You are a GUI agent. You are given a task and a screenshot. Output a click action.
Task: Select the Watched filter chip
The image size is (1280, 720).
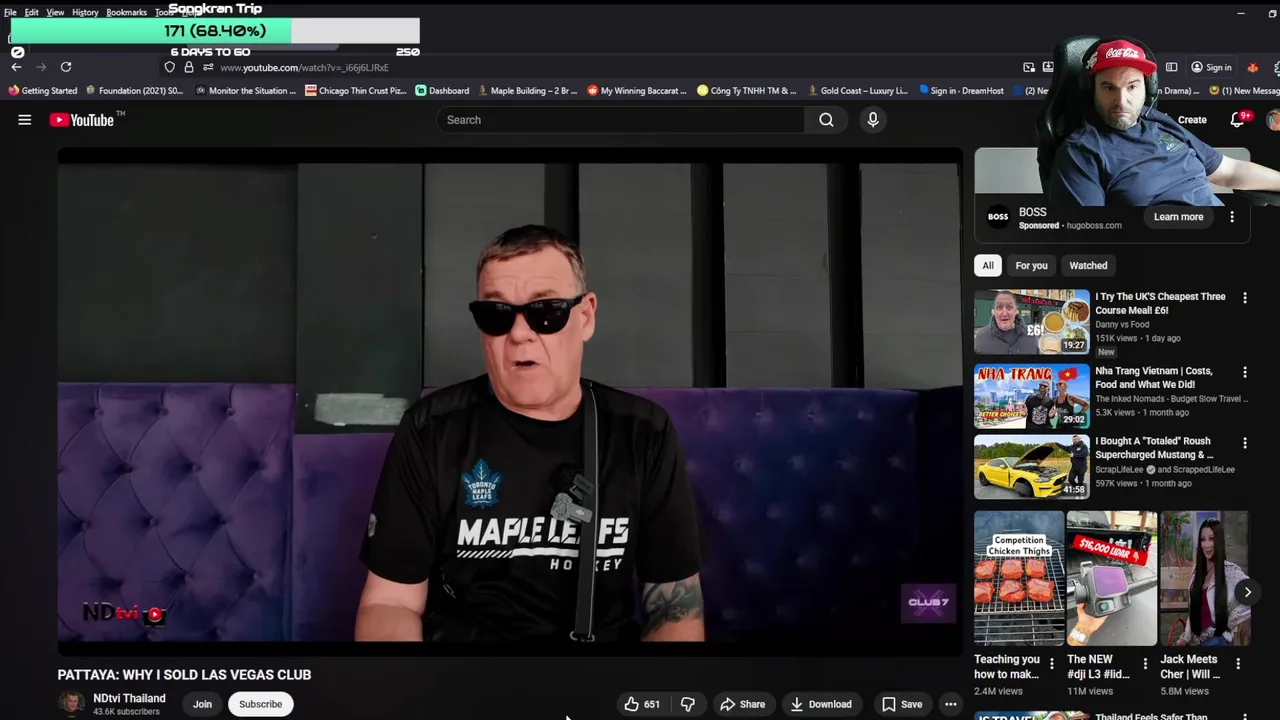[x=1088, y=266]
